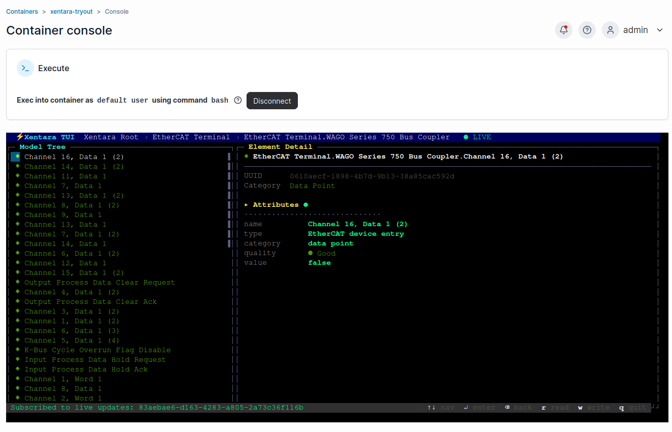
Task: Select tree row Channel 12, Data 1
Action: pyautogui.click(x=65, y=263)
